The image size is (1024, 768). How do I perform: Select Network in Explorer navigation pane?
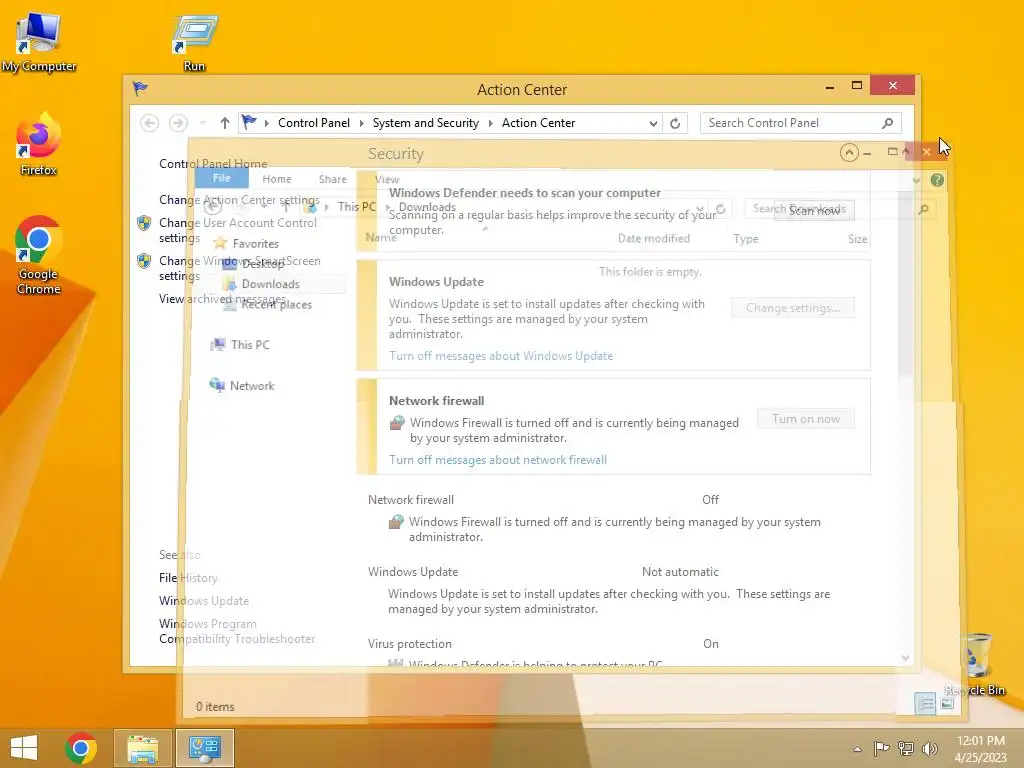tap(242, 385)
